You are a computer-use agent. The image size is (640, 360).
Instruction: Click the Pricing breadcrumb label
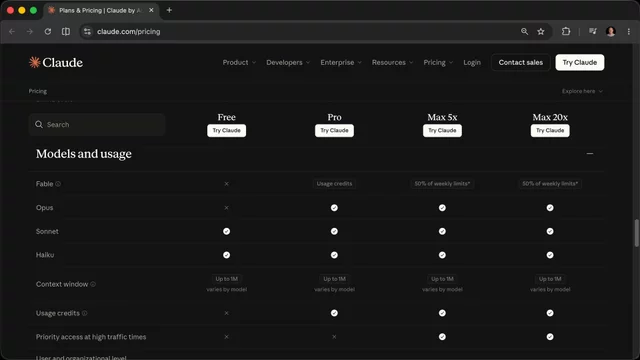(x=38, y=91)
